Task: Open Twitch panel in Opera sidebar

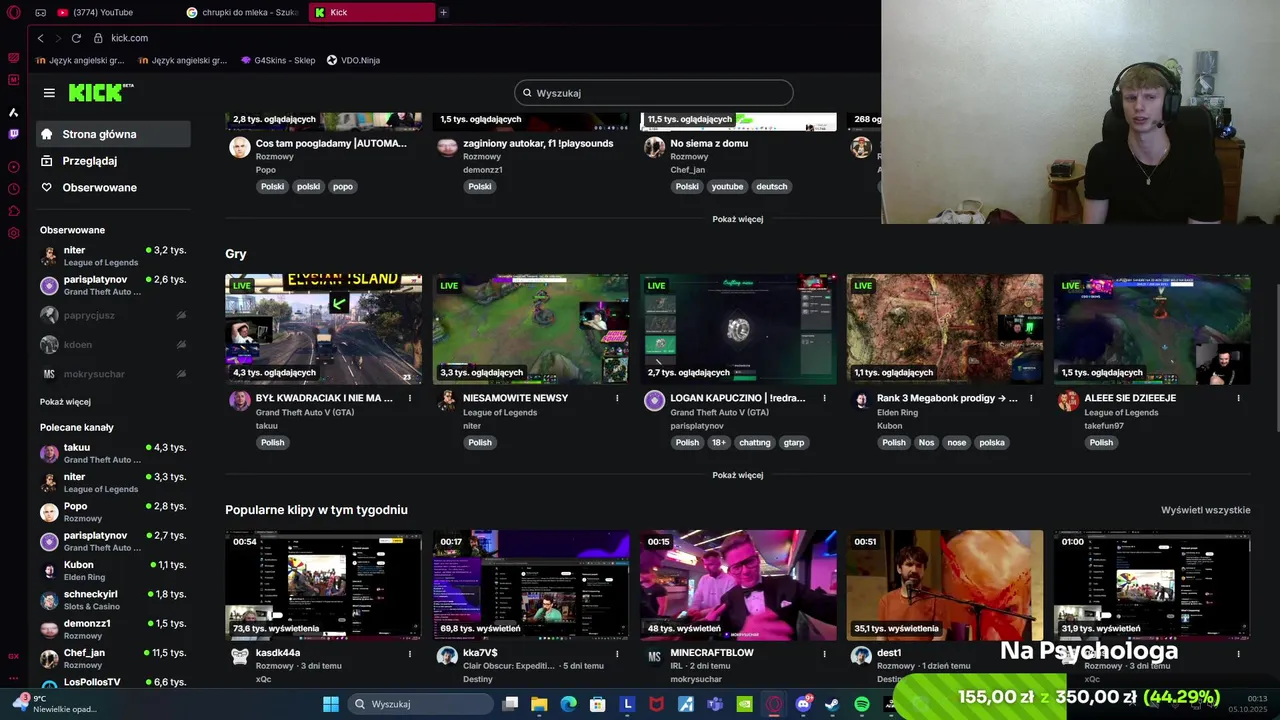Action: 14,134
